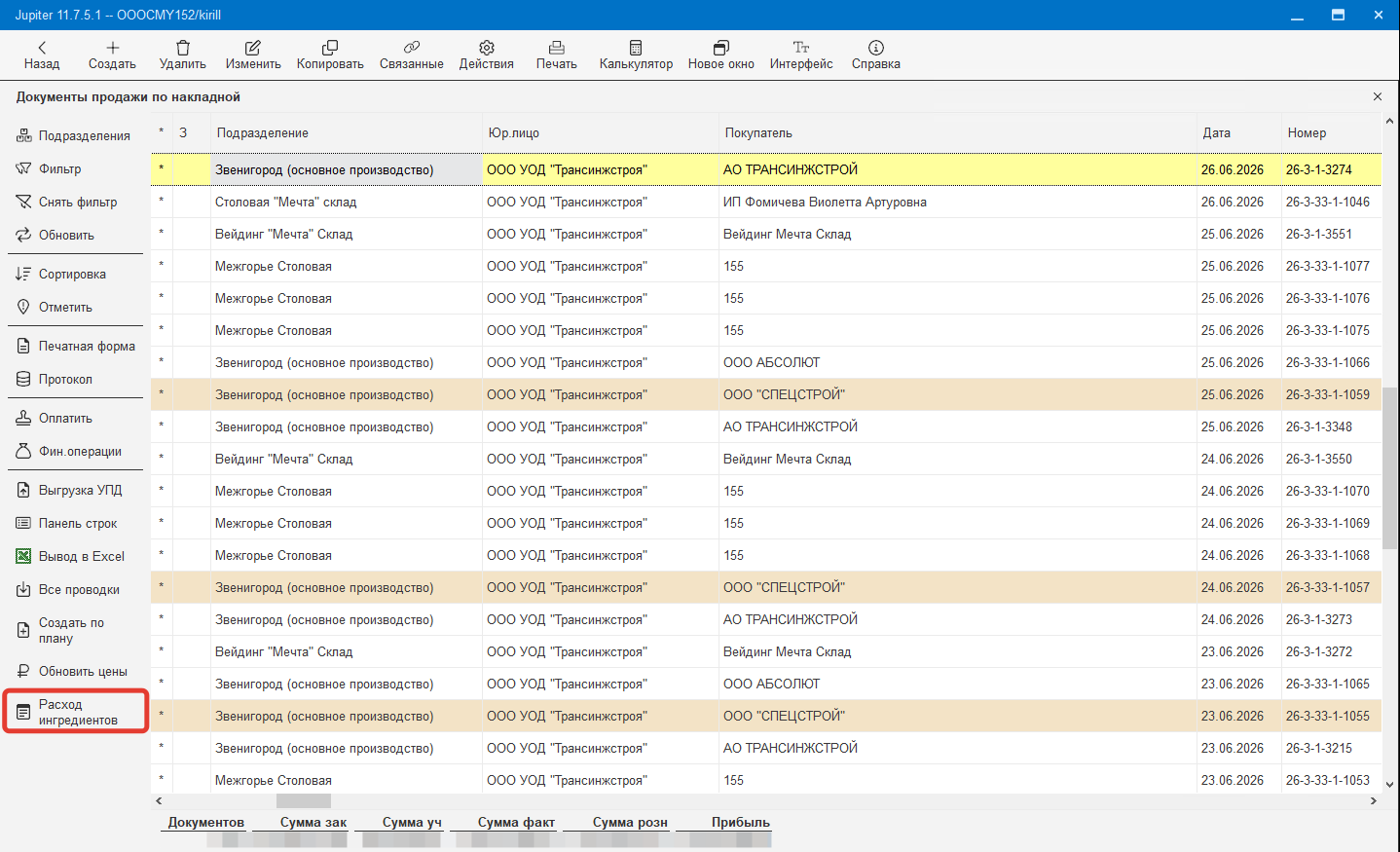The image size is (1400, 852).
Task: Open the Действия gear menu
Action: (x=487, y=56)
